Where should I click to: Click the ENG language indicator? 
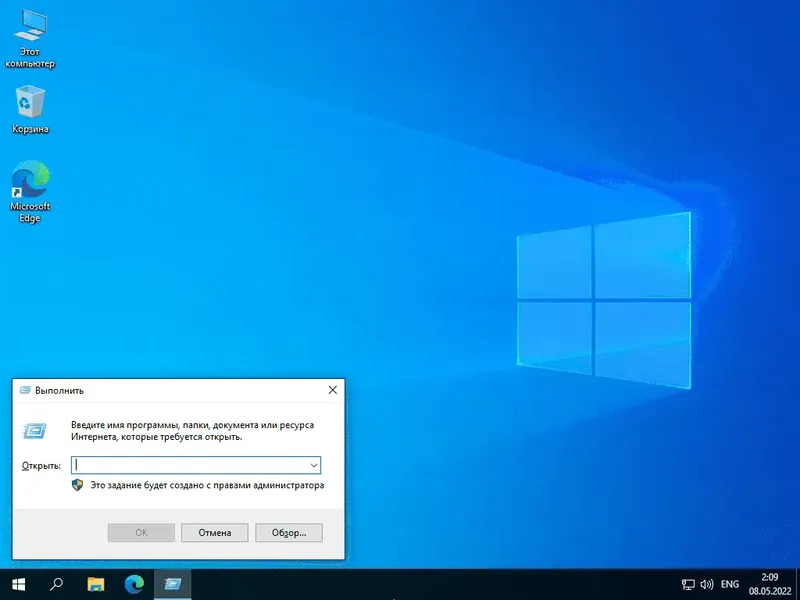point(729,584)
